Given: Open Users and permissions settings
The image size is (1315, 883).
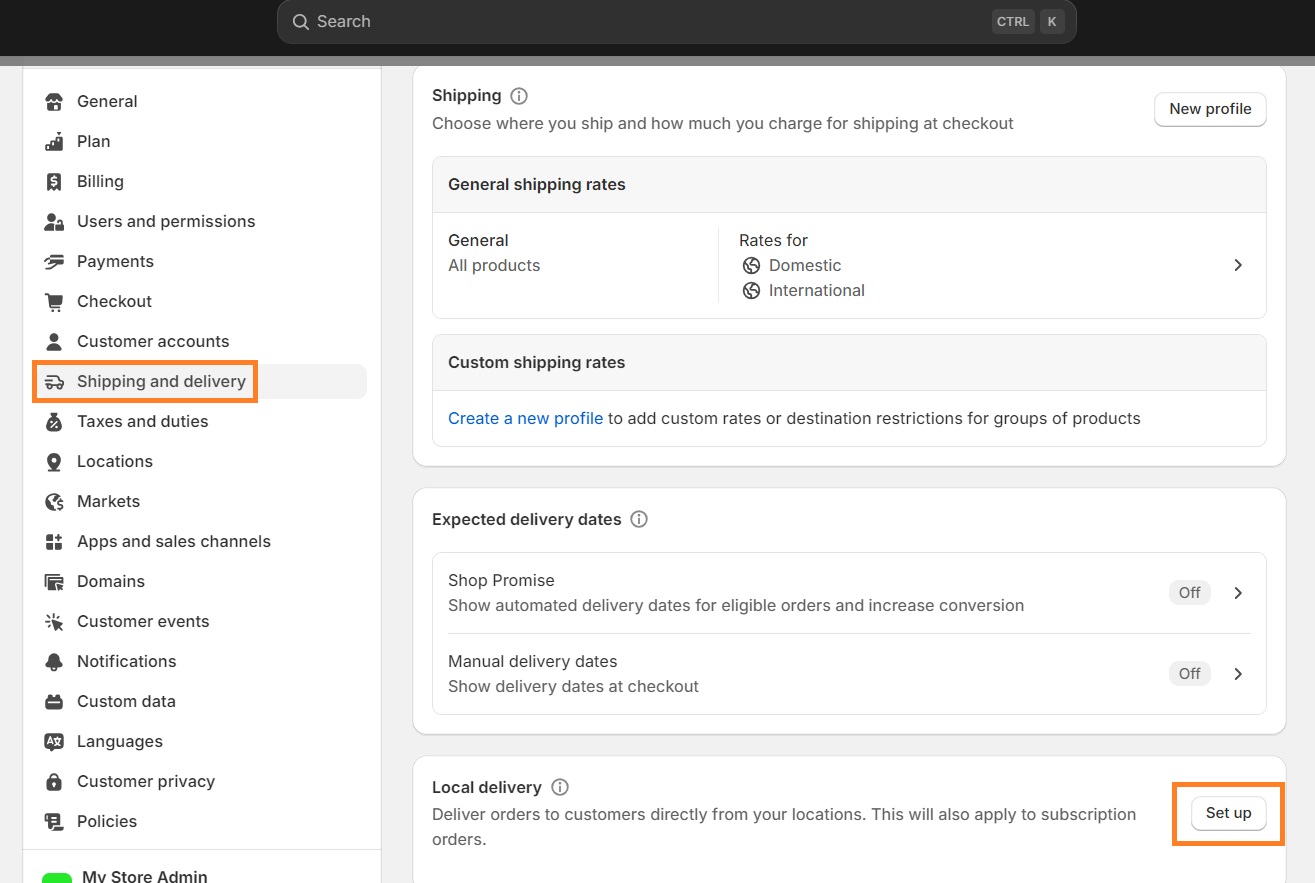Looking at the screenshot, I should click(x=165, y=221).
